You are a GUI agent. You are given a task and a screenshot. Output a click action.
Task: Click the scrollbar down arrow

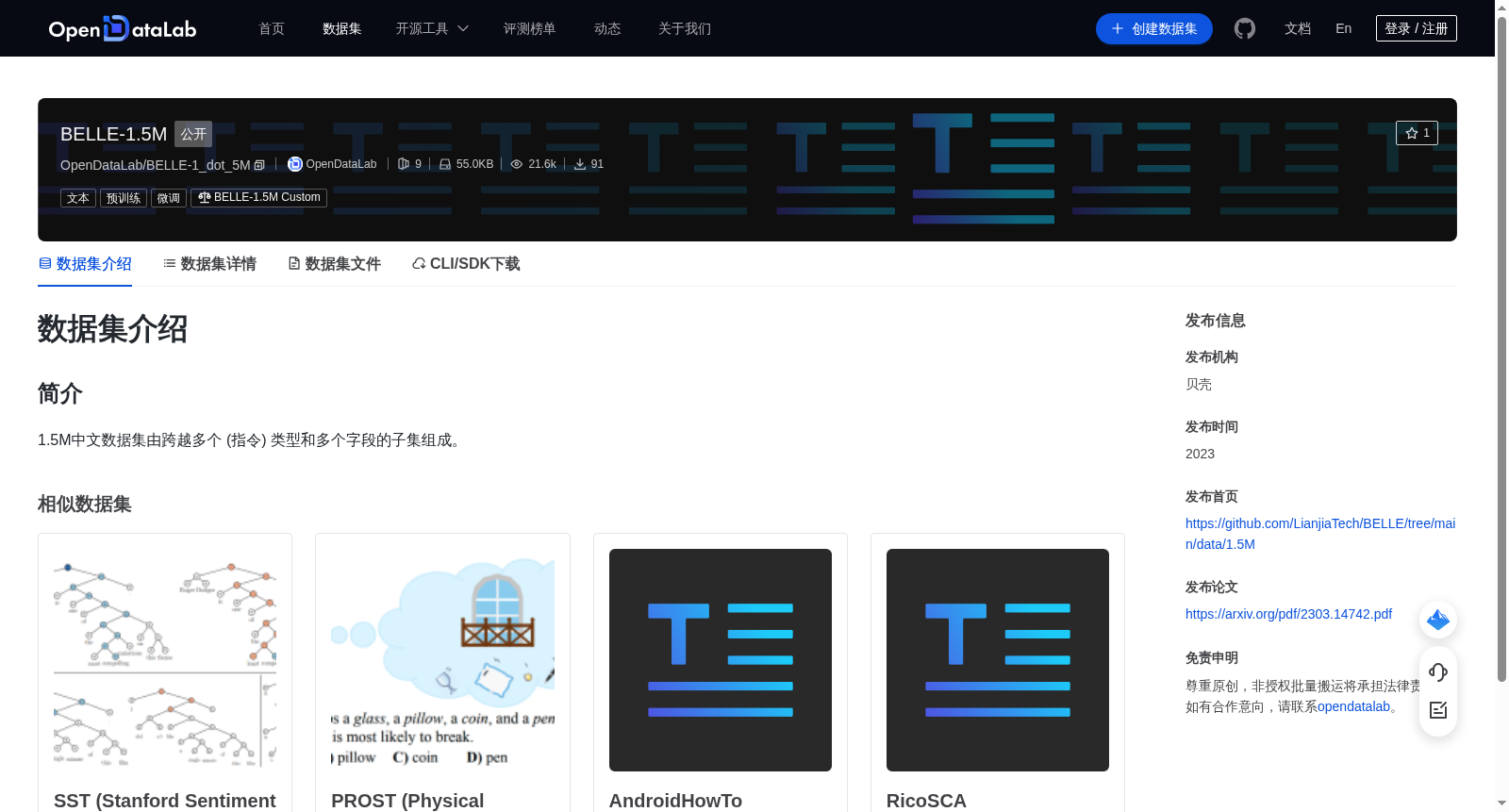click(1501, 804)
